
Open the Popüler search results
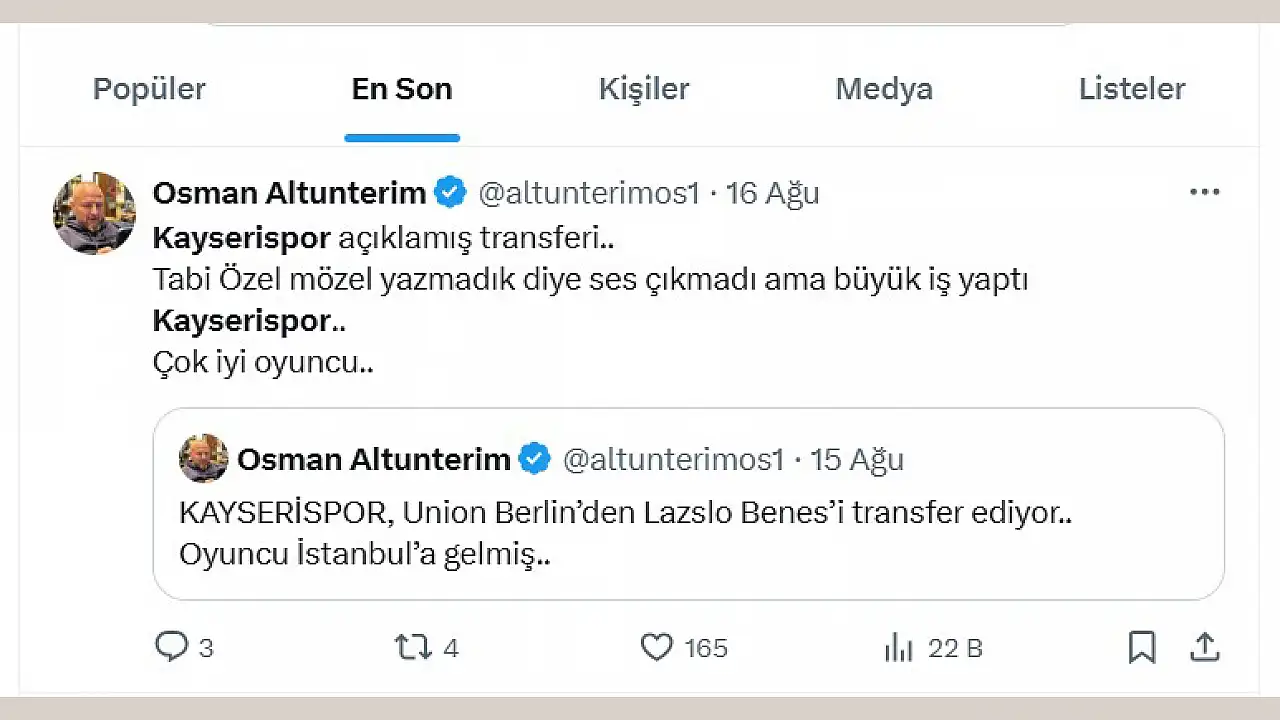coord(148,89)
